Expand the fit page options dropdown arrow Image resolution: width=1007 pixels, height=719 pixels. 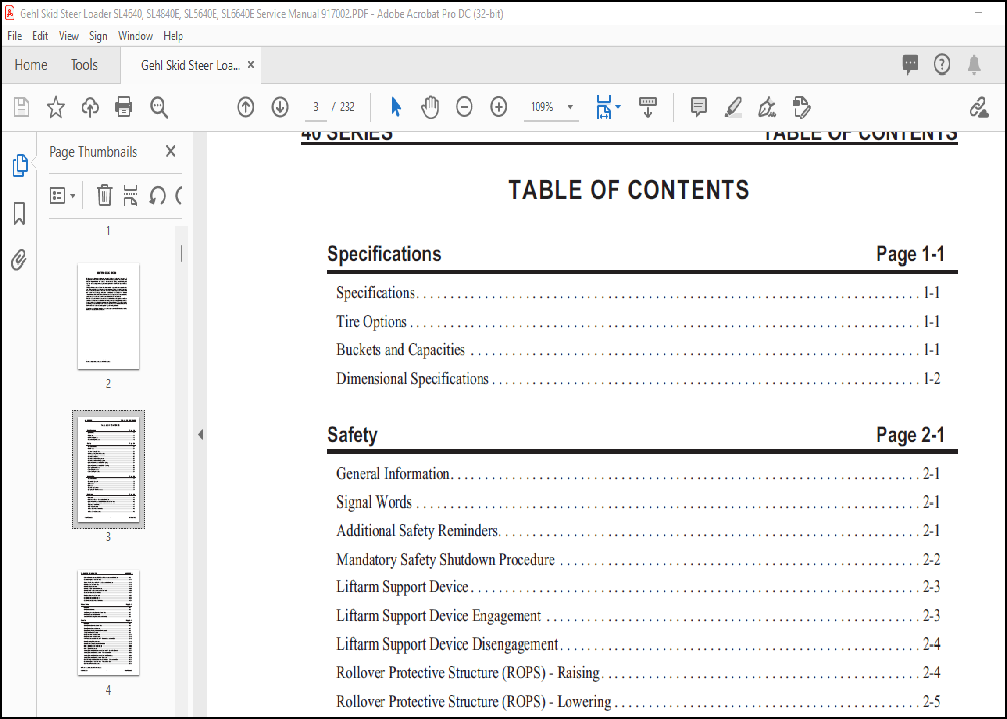(618, 107)
